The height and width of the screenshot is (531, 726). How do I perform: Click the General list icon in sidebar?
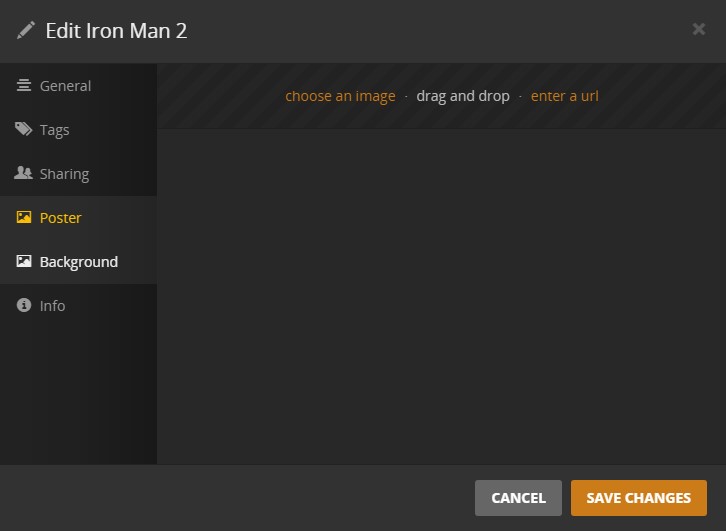click(x=24, y=85)
